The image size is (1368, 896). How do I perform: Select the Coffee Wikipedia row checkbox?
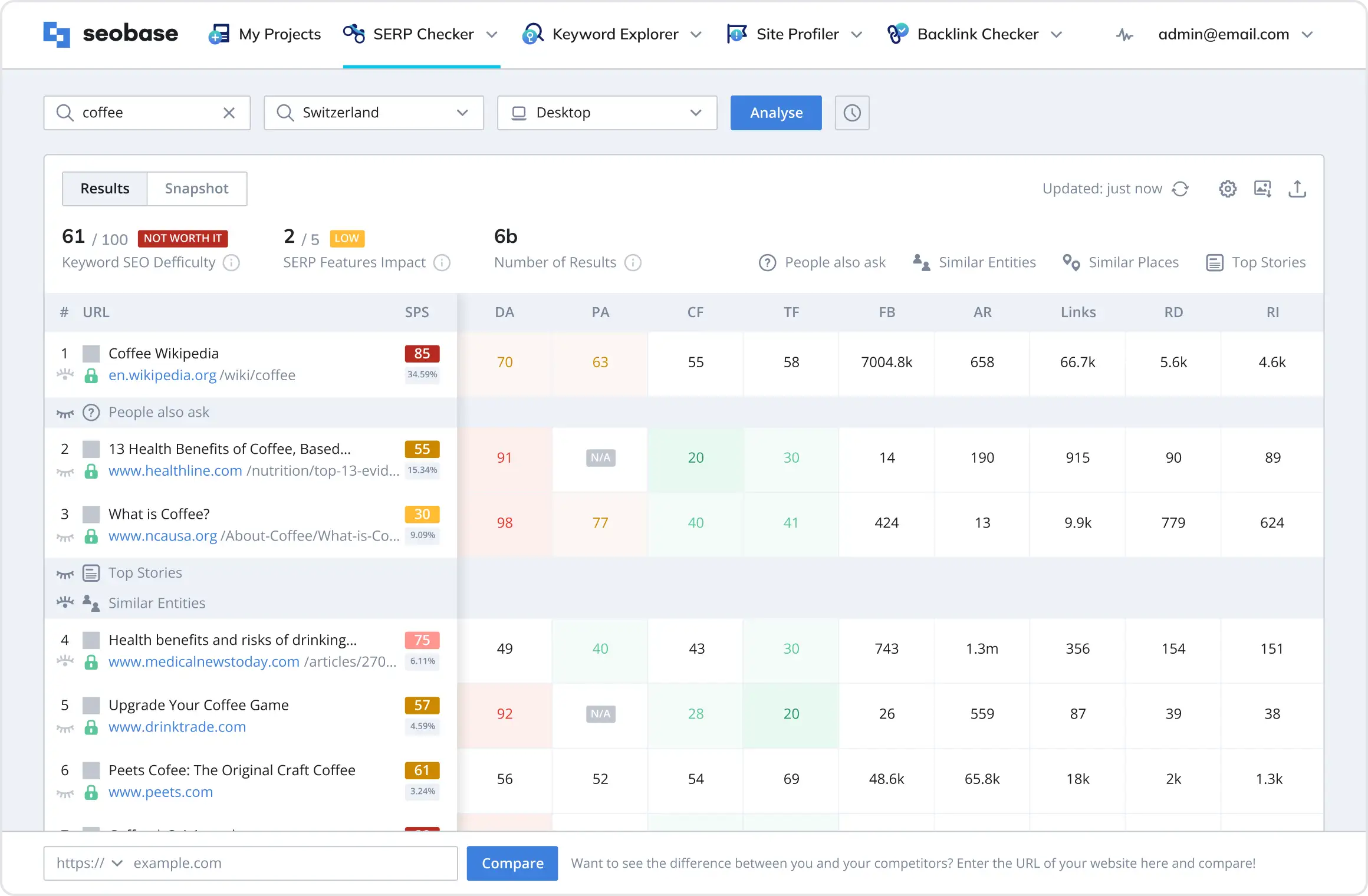(x=91, y=354)
